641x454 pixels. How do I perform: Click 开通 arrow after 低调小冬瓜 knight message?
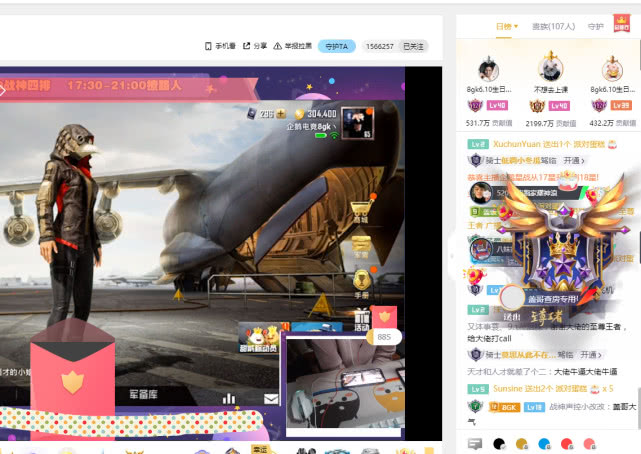(574, 161)
